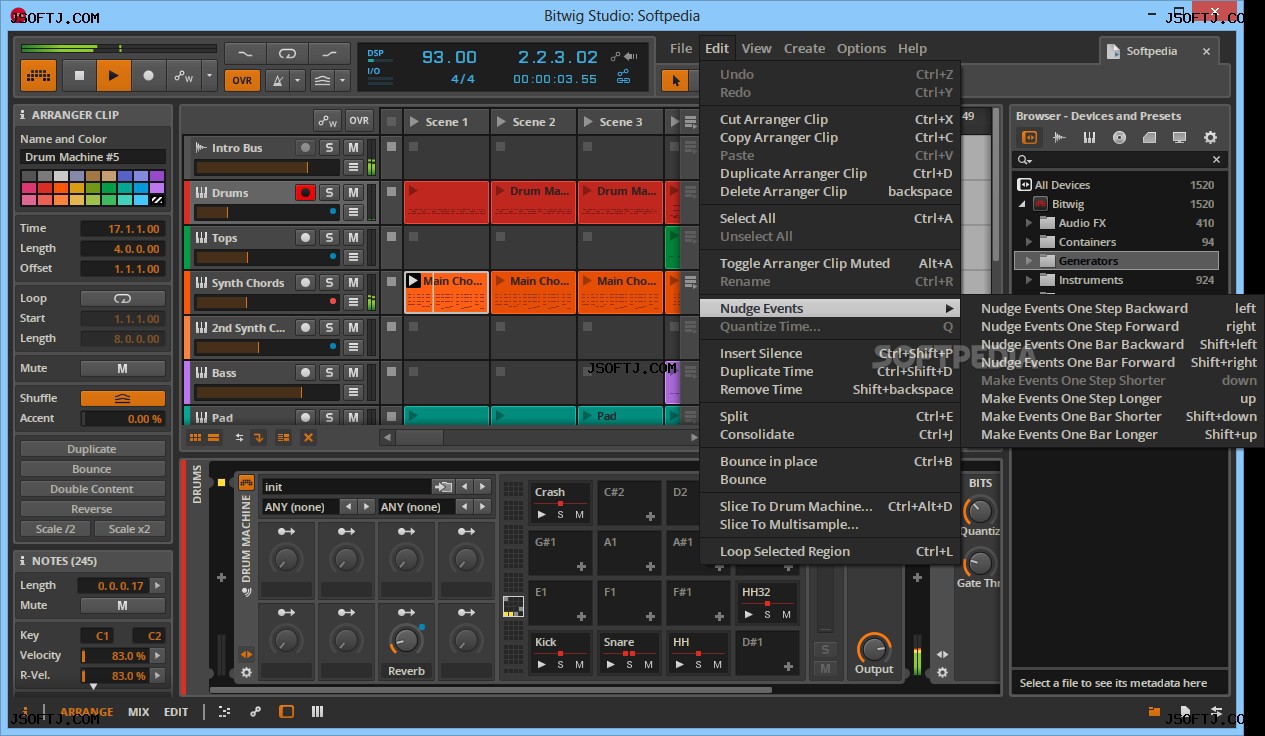Open the File menu
Screen dimensions: 1265x736
point(681,48)
